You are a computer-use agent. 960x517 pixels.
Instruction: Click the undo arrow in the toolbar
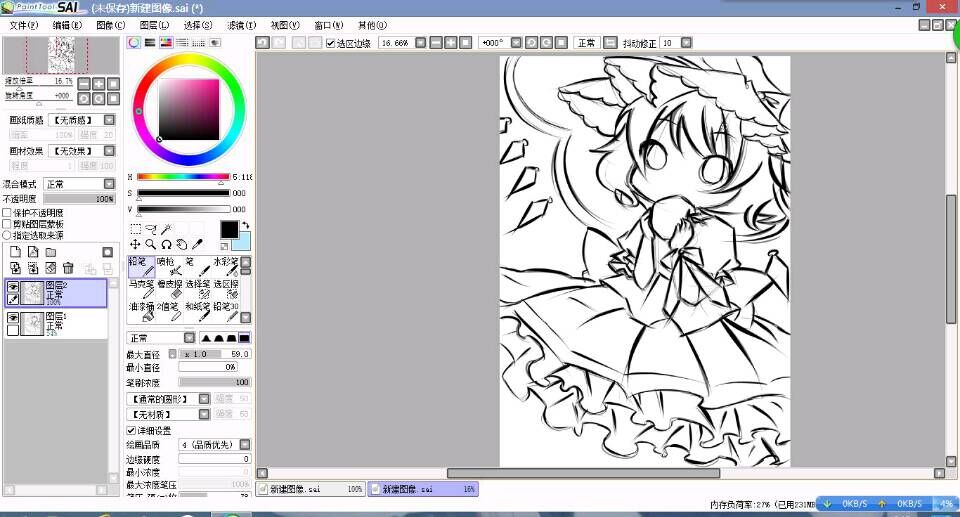(262, 43)
